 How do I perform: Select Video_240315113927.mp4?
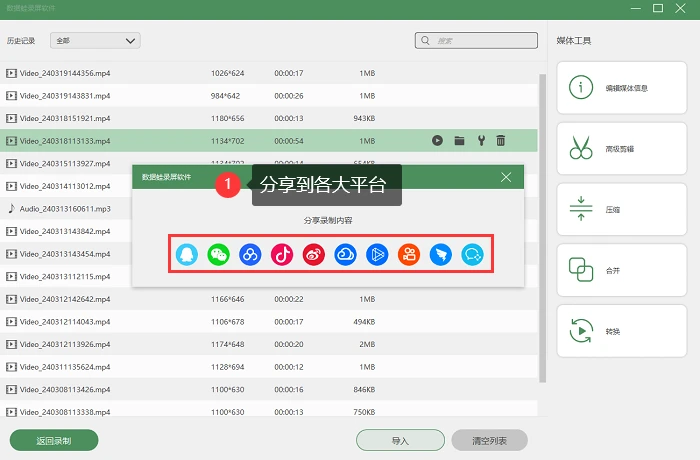(x=65, y=163)
